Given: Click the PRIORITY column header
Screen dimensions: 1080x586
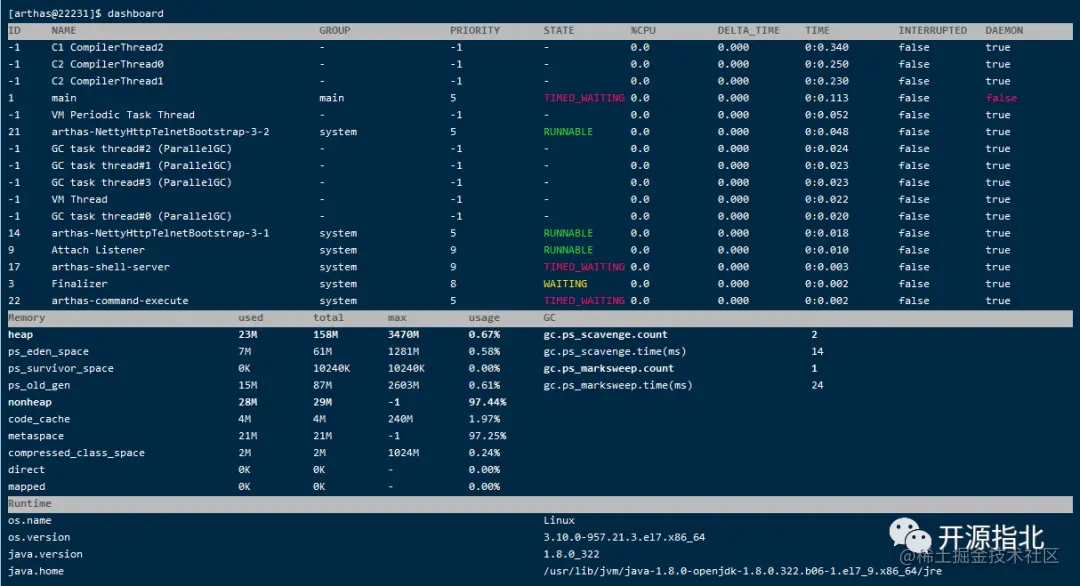Looking at the screenshot, I should pyautogui.click(x=475, y=30).
